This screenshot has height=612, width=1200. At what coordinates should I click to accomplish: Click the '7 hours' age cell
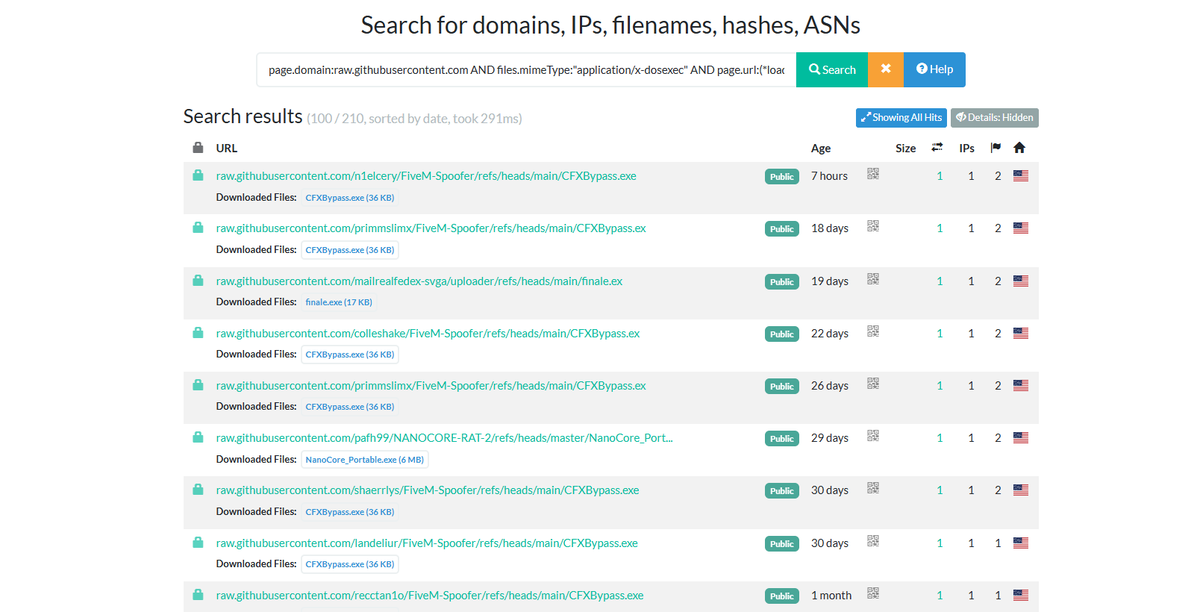[829, 176]
